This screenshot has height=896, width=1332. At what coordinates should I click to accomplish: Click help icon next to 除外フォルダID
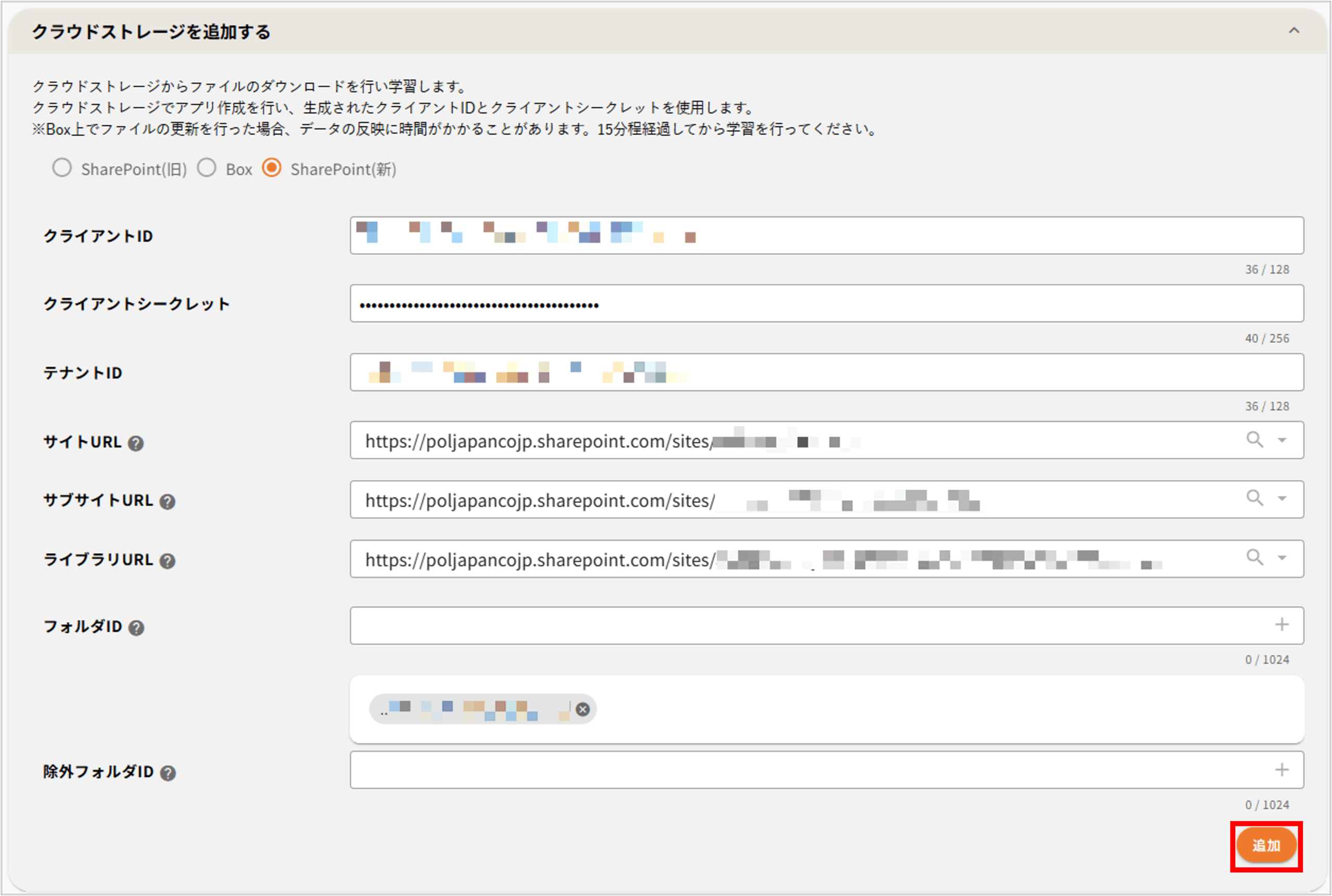pyautogui.click(x=168, y=773)
